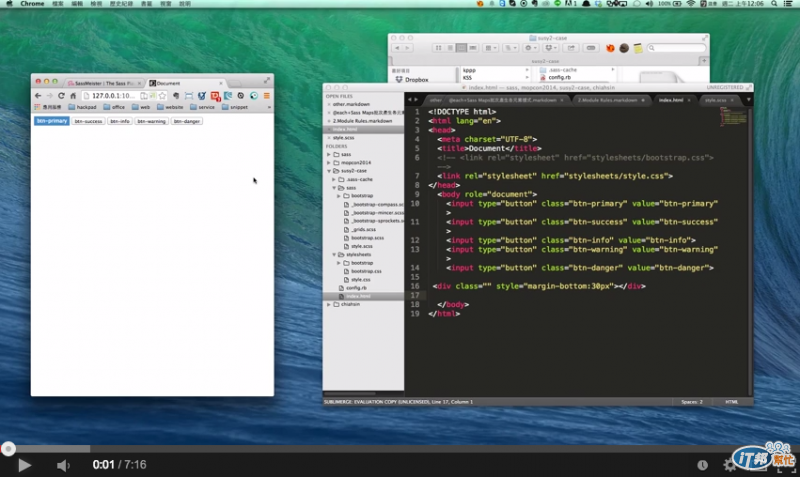The image size is (800, 477).
Task: Click the black circular Chrome extension icon
Action: [241, 96]
